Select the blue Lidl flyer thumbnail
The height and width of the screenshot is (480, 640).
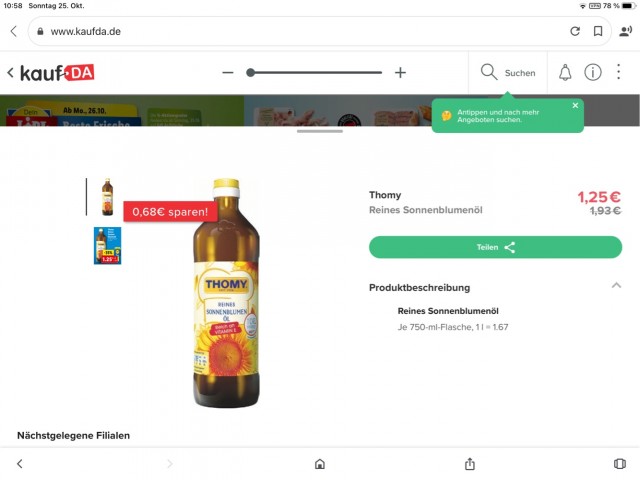pos(108,246)
